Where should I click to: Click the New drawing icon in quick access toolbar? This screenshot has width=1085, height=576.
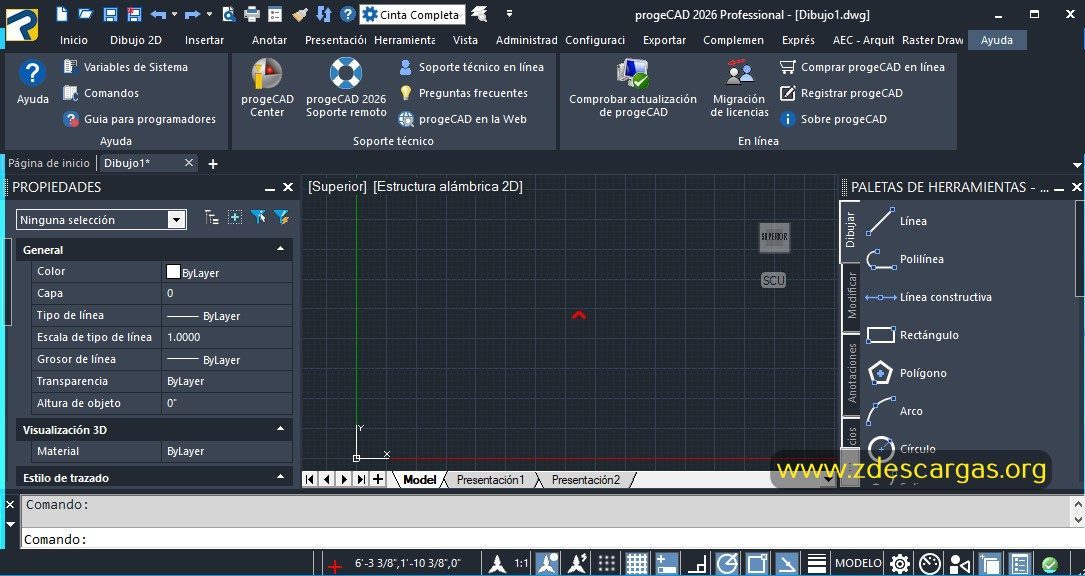(x=62, y=14)
